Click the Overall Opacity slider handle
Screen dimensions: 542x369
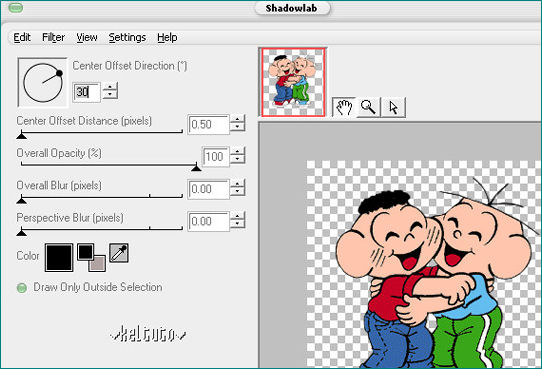click(x=196, y=167)
